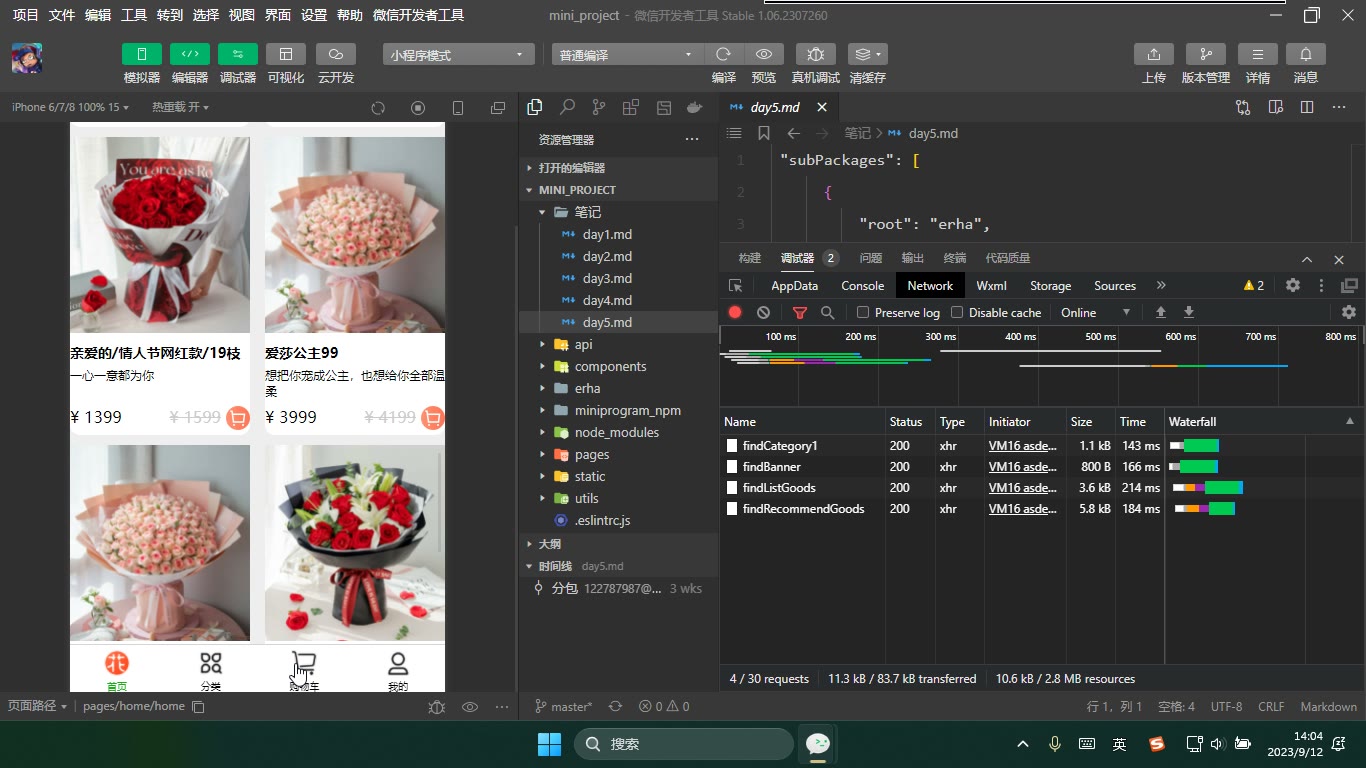1366x768 pixels.
Task: Open the hot reload (热重载) dropdown
Action: (x=180, y=107)
